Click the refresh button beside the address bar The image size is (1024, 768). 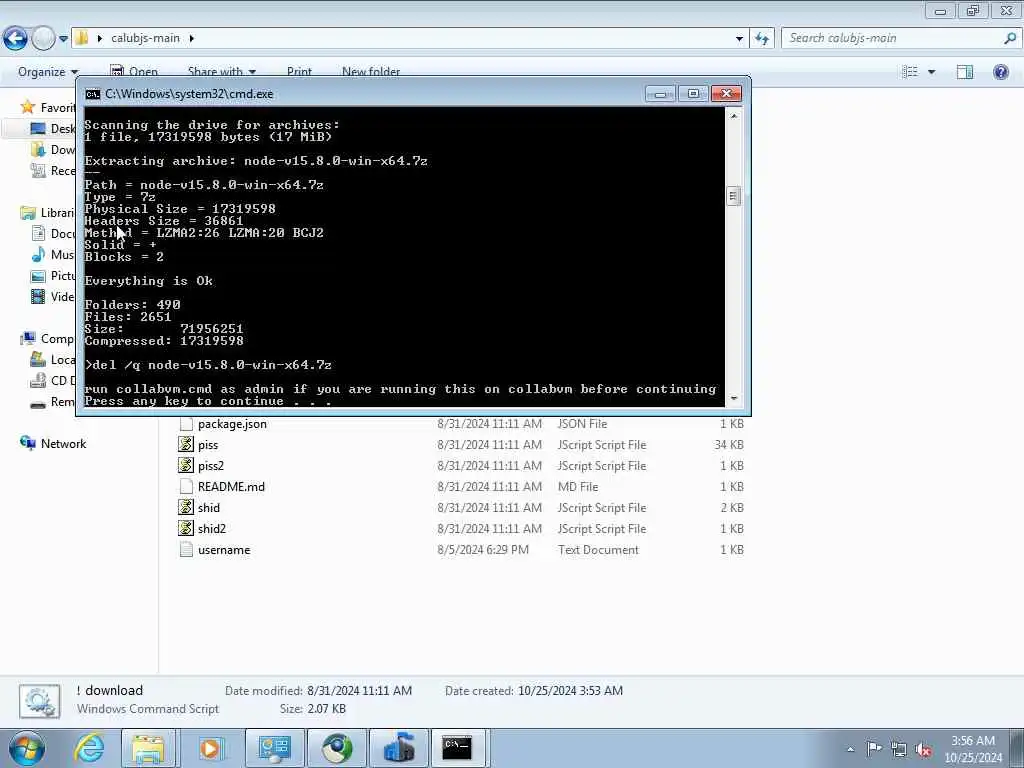coord(762,38)
